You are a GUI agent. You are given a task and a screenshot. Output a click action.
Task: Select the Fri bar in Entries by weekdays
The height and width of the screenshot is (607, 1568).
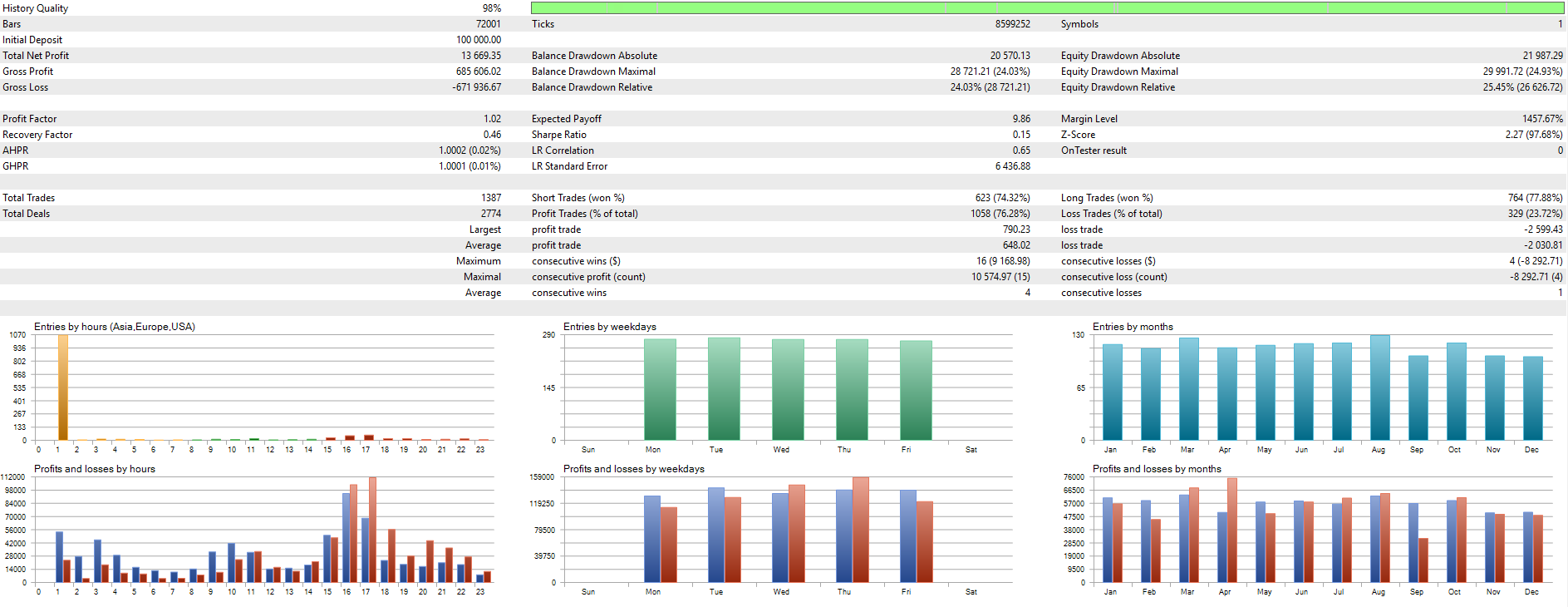[916, 390]
